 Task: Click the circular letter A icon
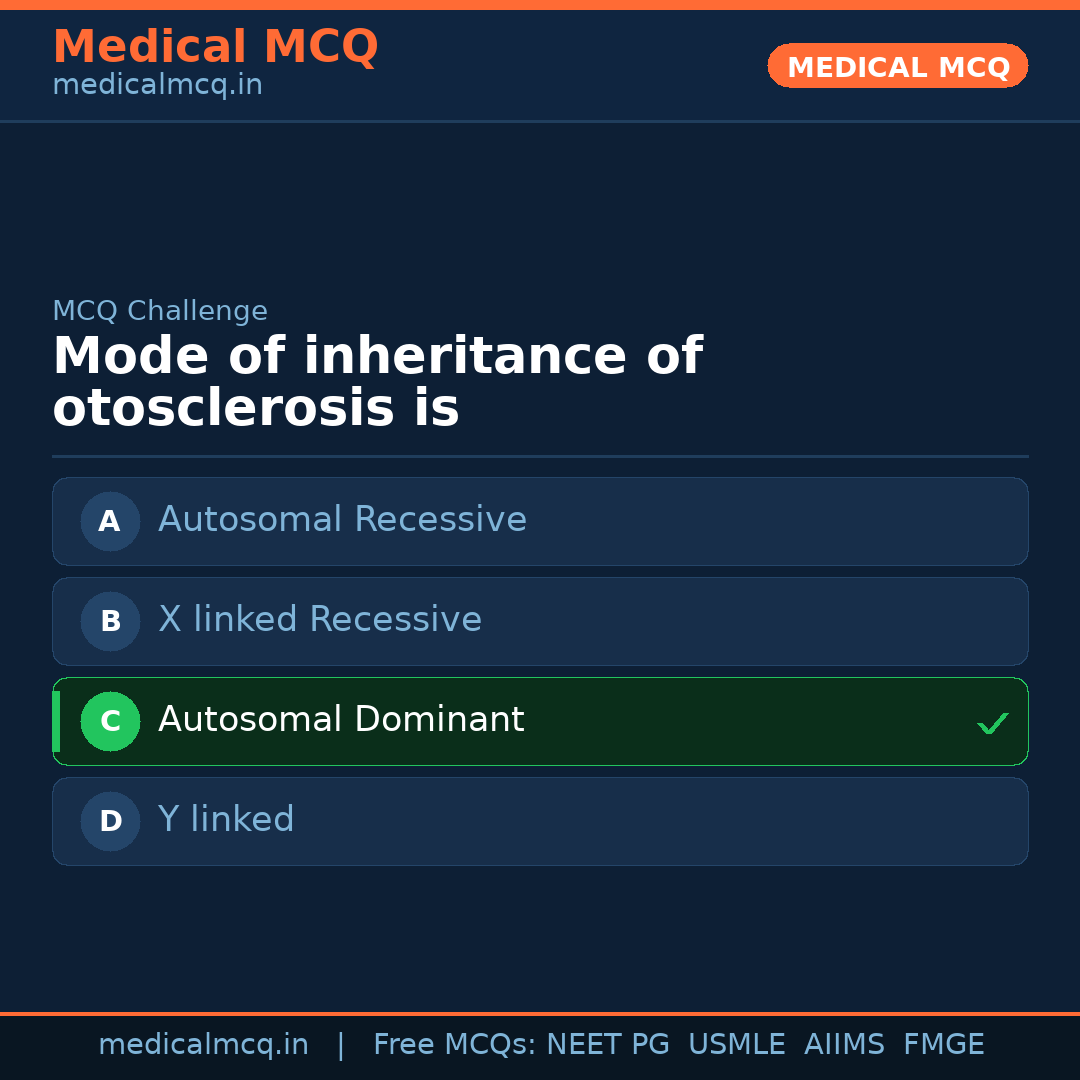(110, 521)
